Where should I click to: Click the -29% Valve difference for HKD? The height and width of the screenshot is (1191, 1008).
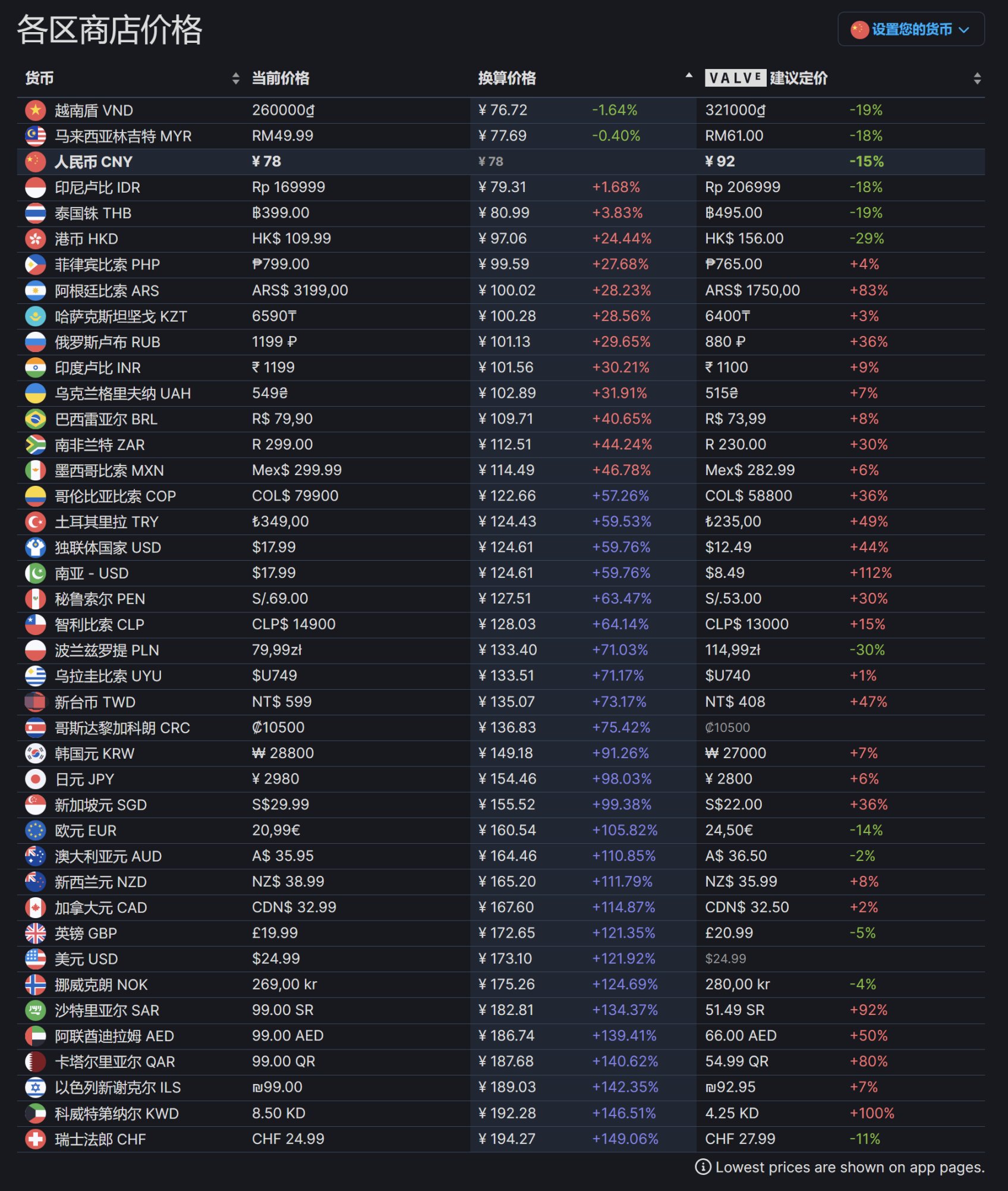(x=867, y=238)
